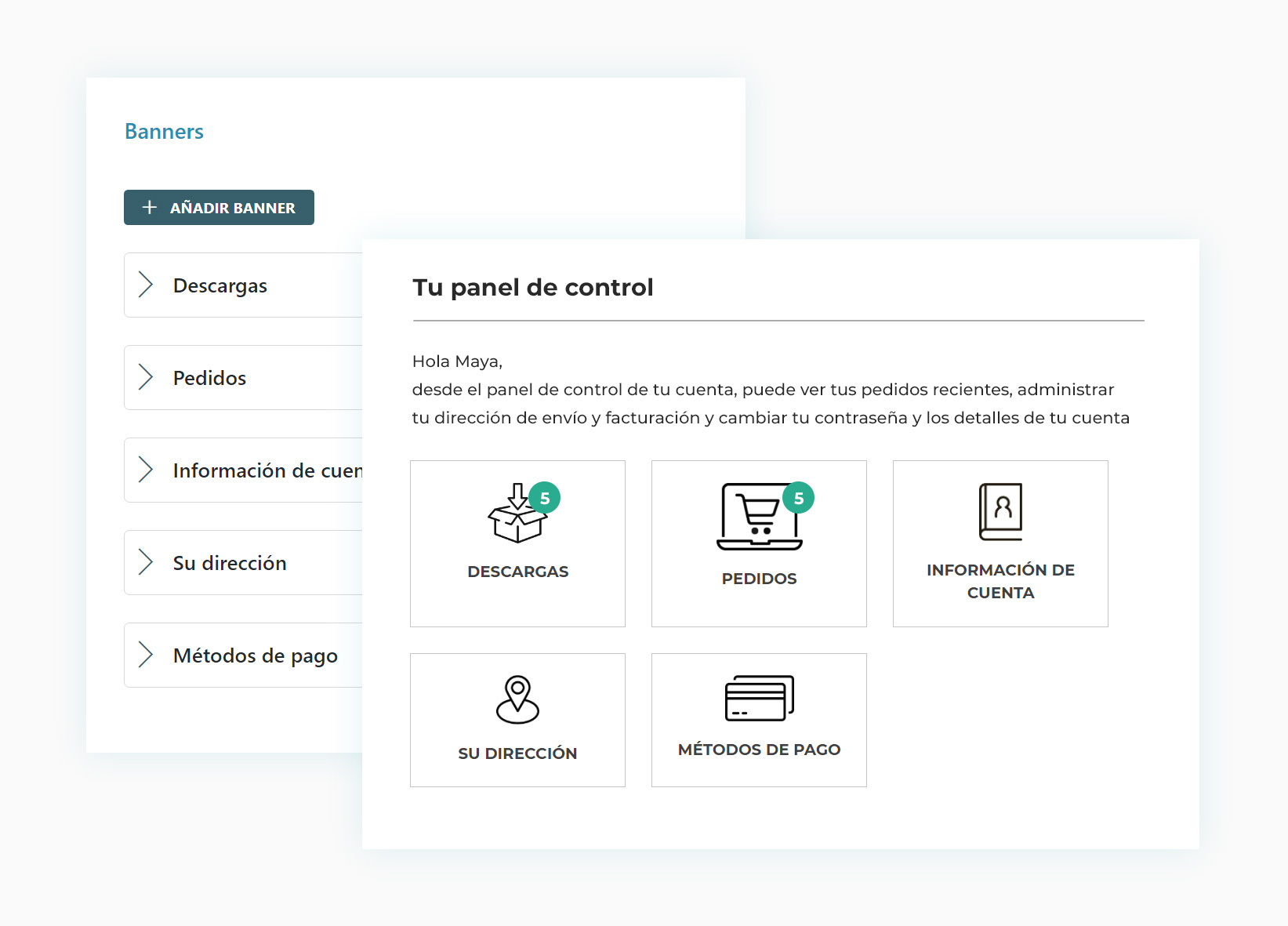Click the payment methods credit card icon

tap(759, 698)
